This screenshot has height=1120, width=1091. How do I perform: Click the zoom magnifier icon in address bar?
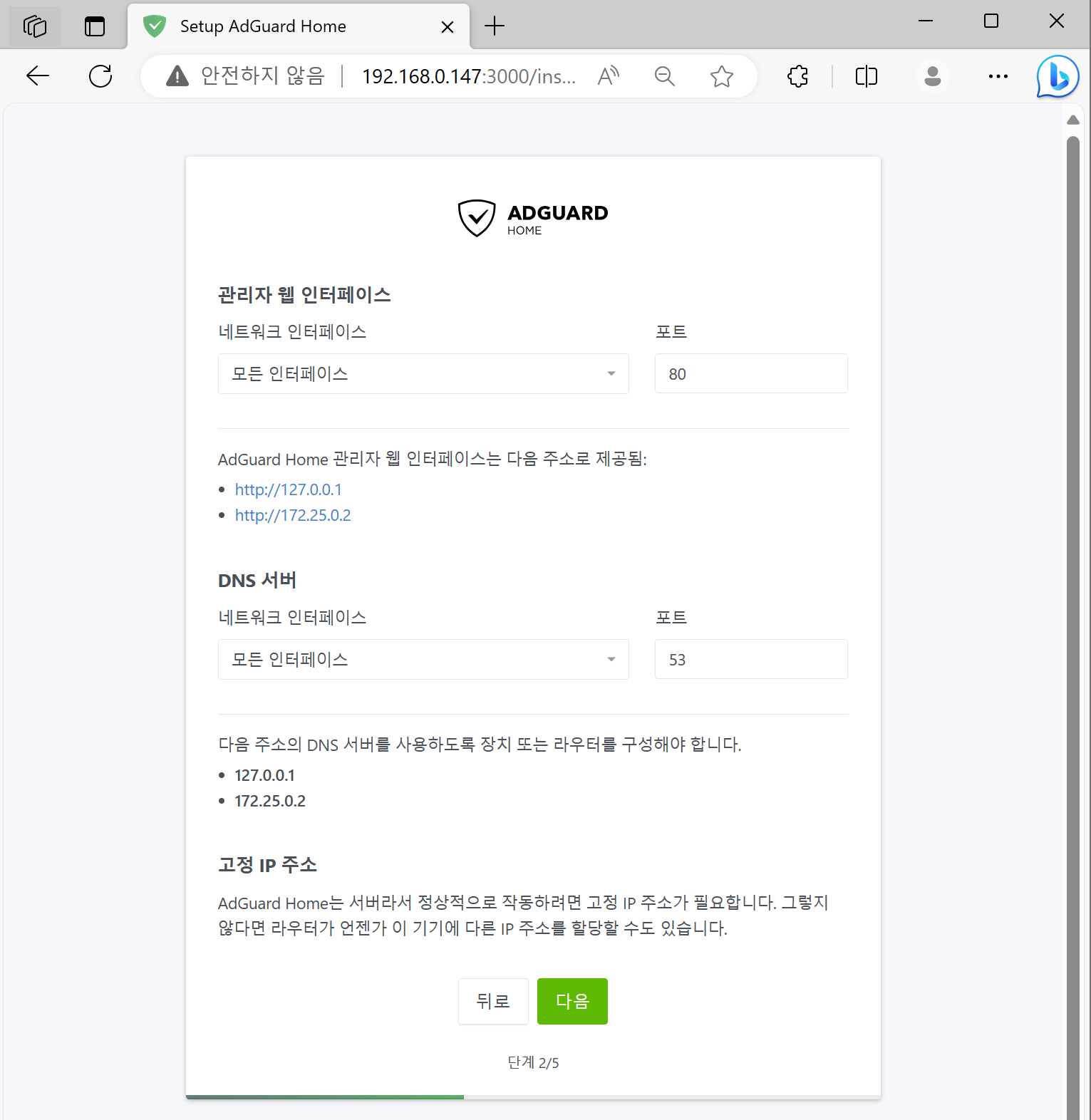point(665,76)
